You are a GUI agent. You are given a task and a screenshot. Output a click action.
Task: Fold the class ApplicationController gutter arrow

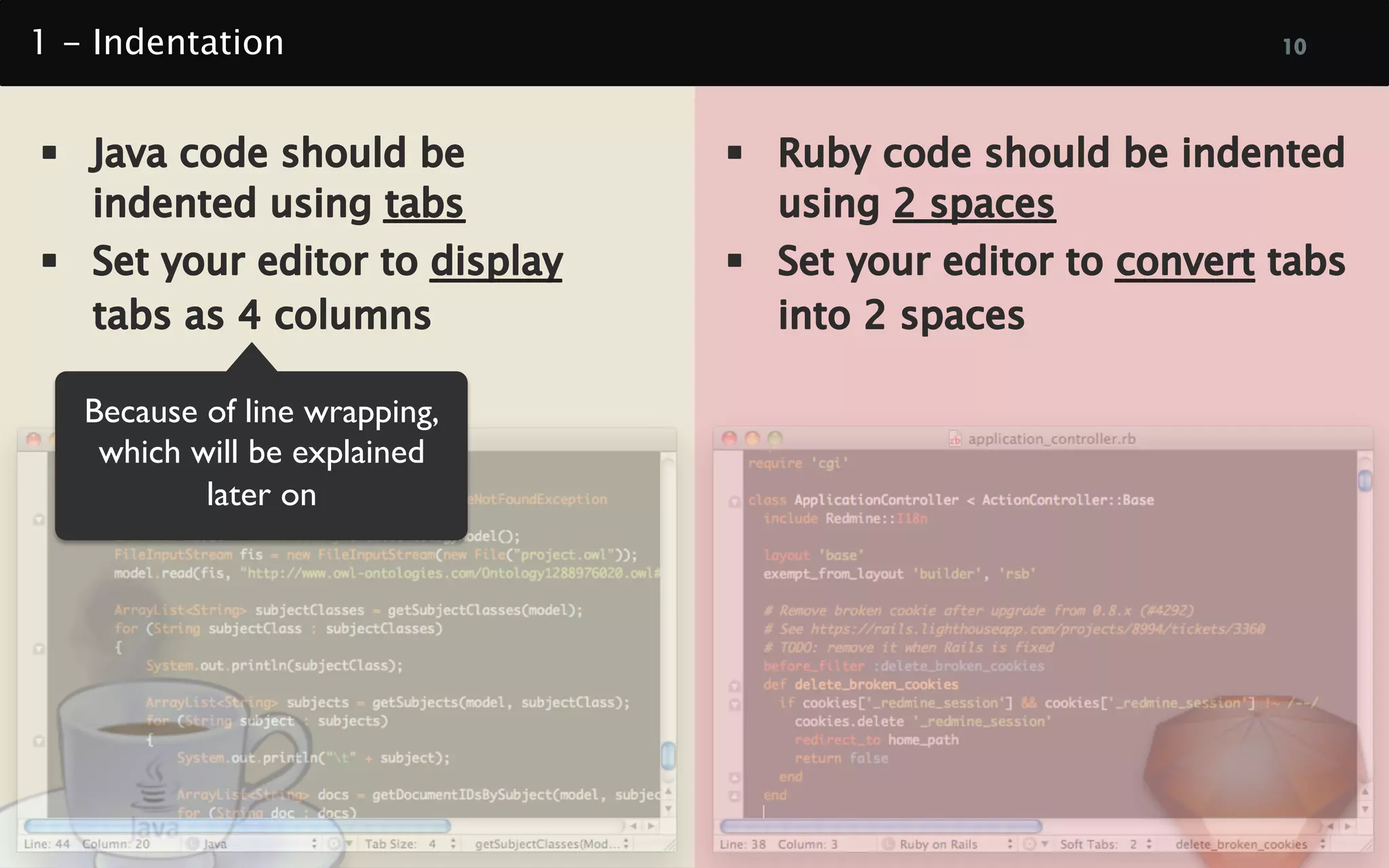(x=734, y=502)
